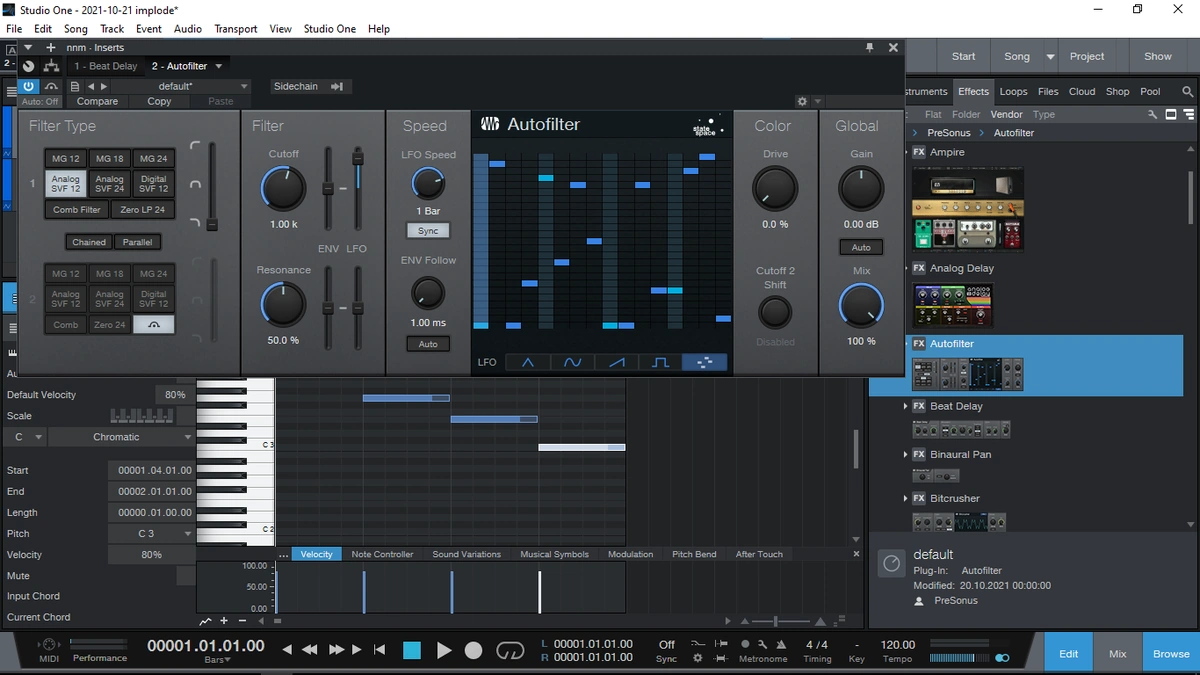Switch to 1 - Beat Delay insert tab
1200x675 pixels.
[105, 66]
